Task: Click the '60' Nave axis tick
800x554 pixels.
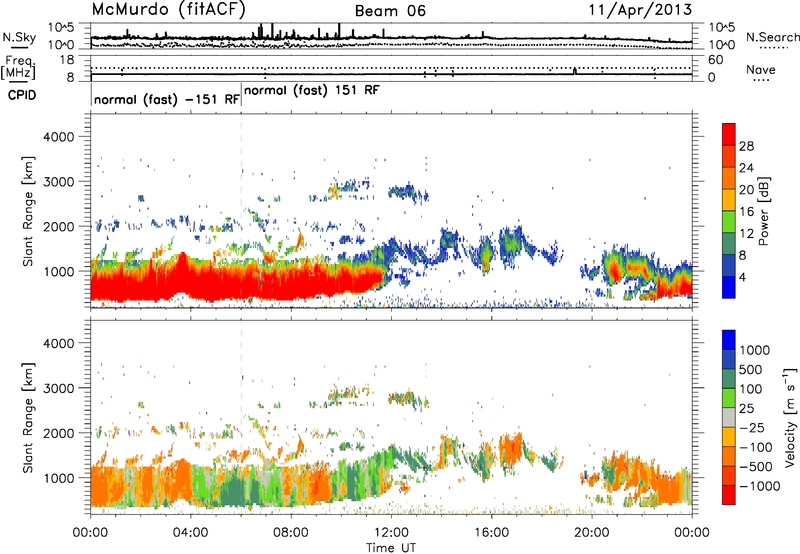Action: pos(715,60)
